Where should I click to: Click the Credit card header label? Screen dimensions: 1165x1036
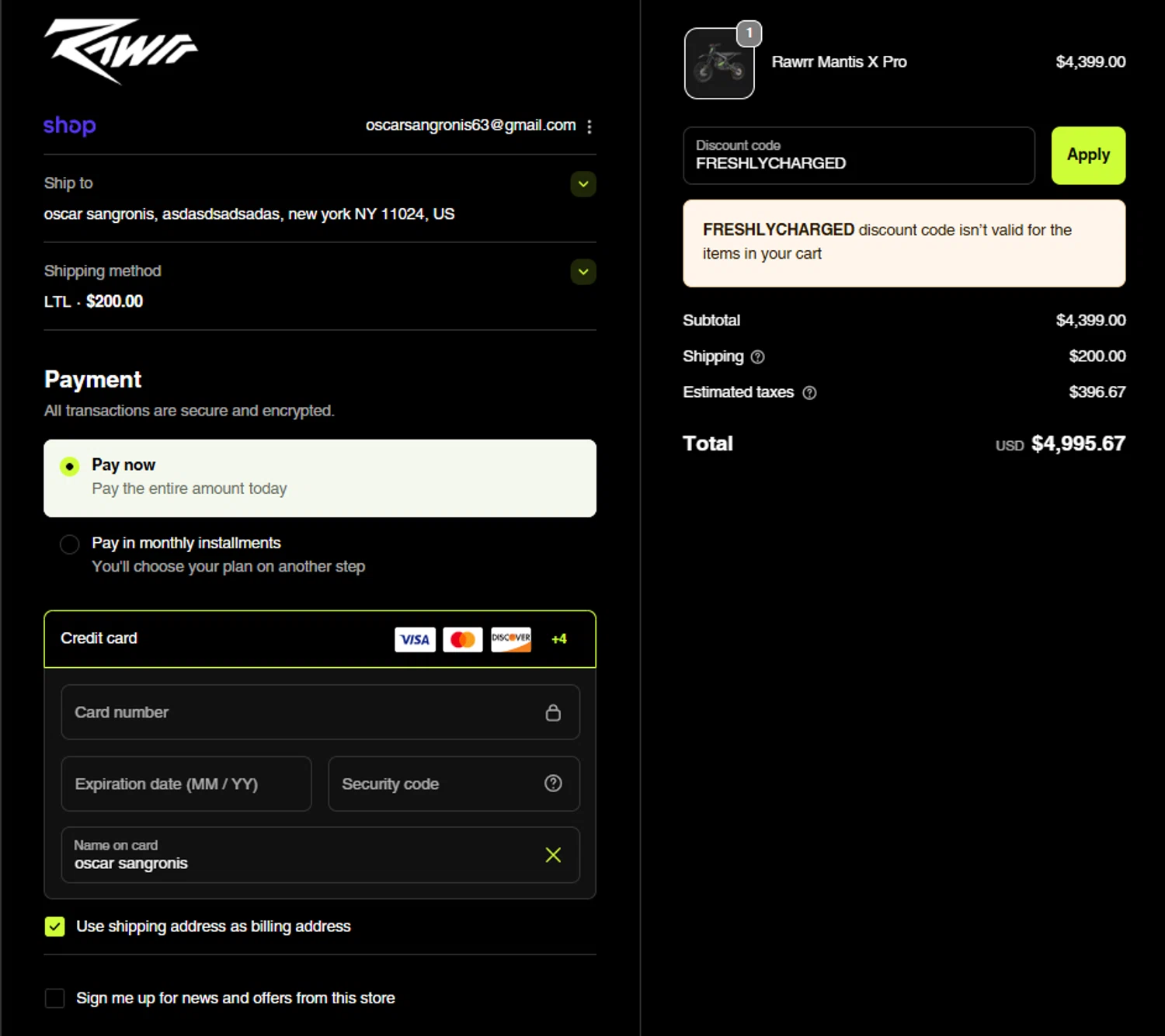(x=99, y=638)
